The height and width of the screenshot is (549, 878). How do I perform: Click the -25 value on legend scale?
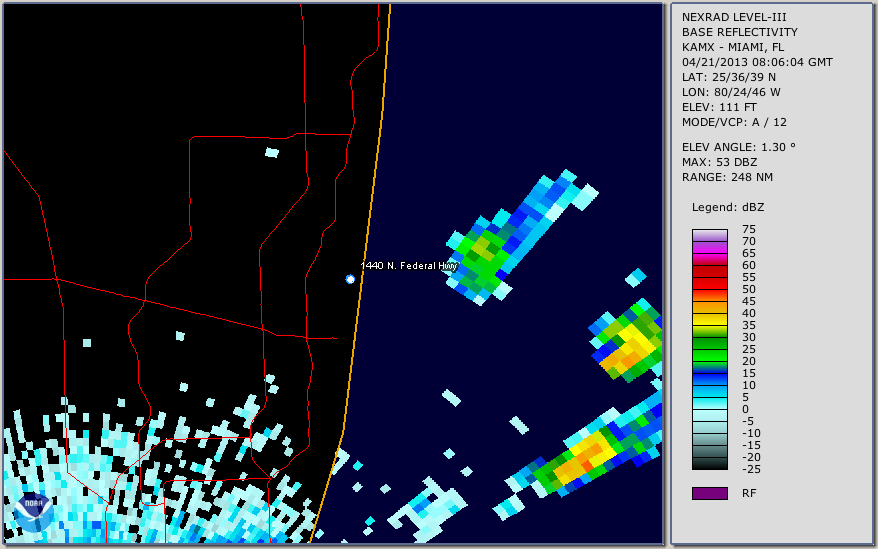coord(749,469)
